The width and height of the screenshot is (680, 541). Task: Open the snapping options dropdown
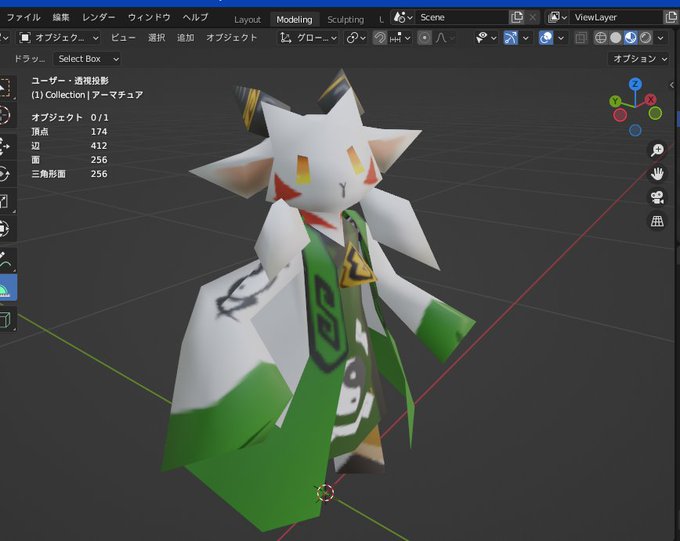[x=400, y=38]
